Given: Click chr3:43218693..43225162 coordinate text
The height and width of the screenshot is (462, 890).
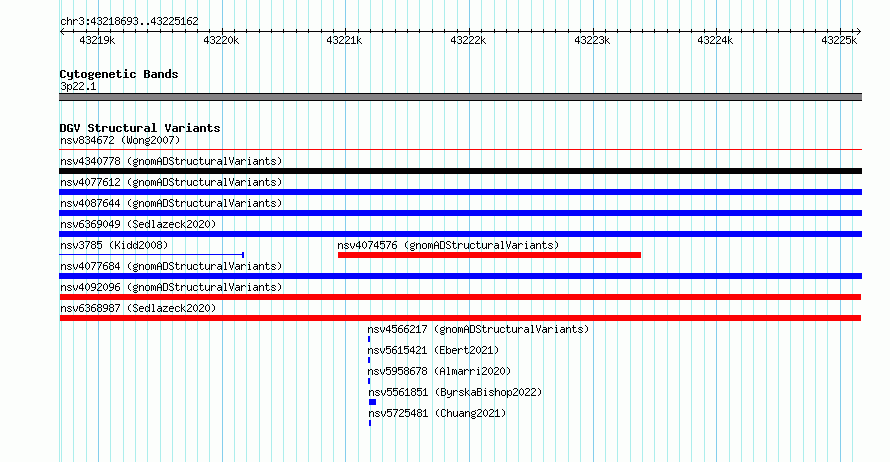Looking at the screenshot, I should [x=129, y=22].
